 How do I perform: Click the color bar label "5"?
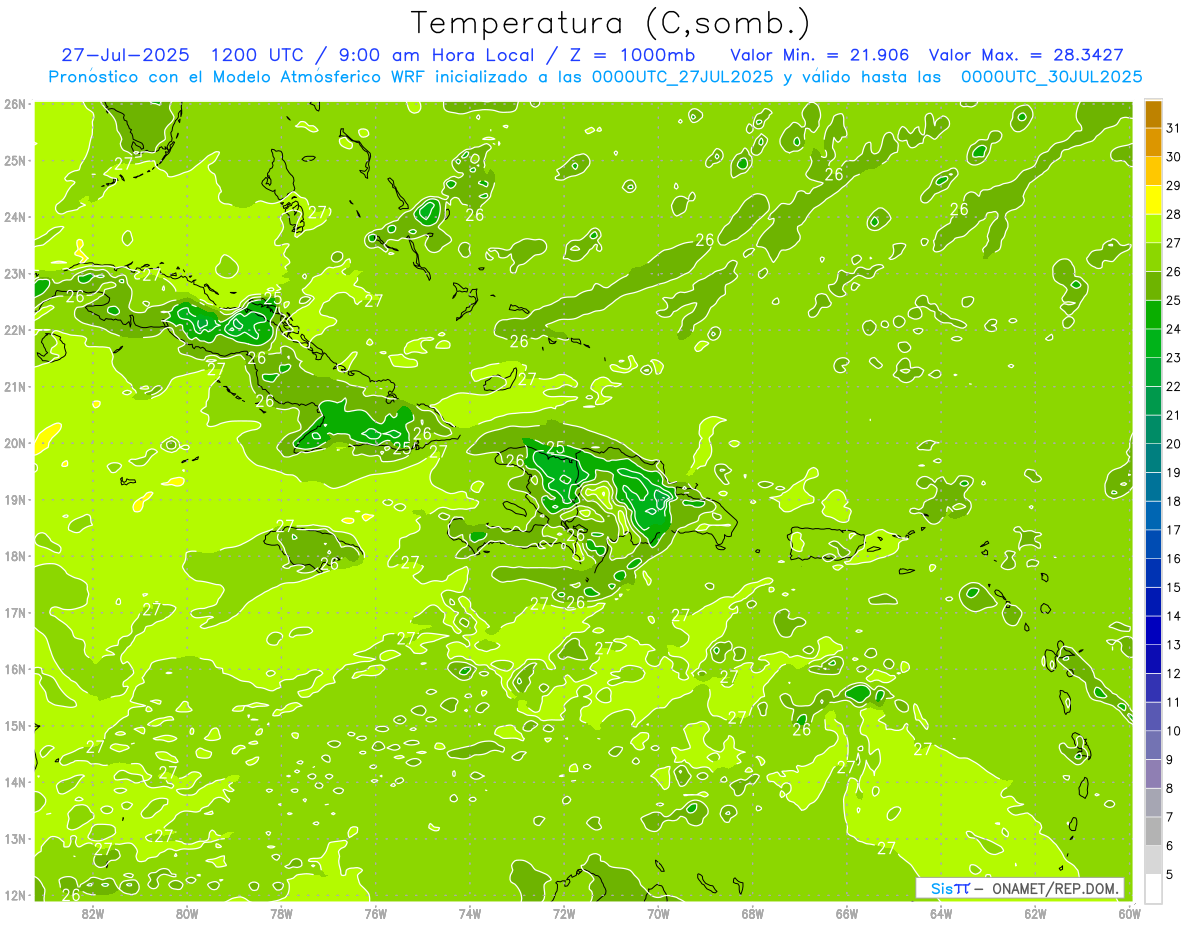click(x=1170, y=874)
